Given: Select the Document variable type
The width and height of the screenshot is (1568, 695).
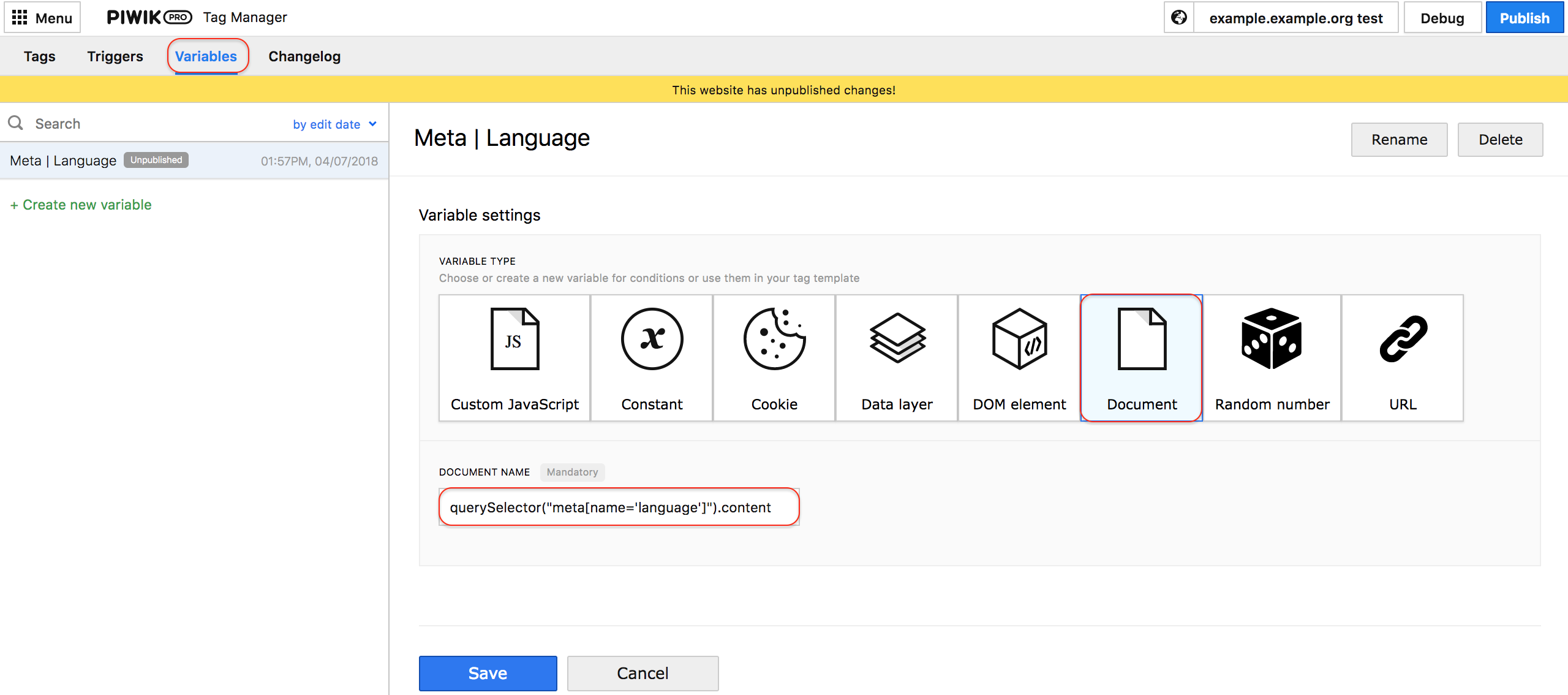Looking at the screenshot, I should [1142, 358].
